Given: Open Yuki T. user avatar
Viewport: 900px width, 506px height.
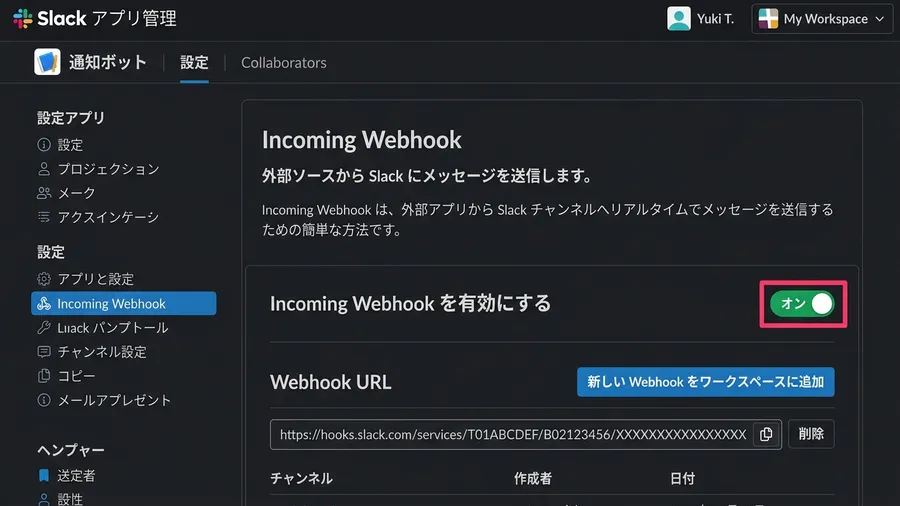Looking at the screenshot, I should tap(678, 18).
